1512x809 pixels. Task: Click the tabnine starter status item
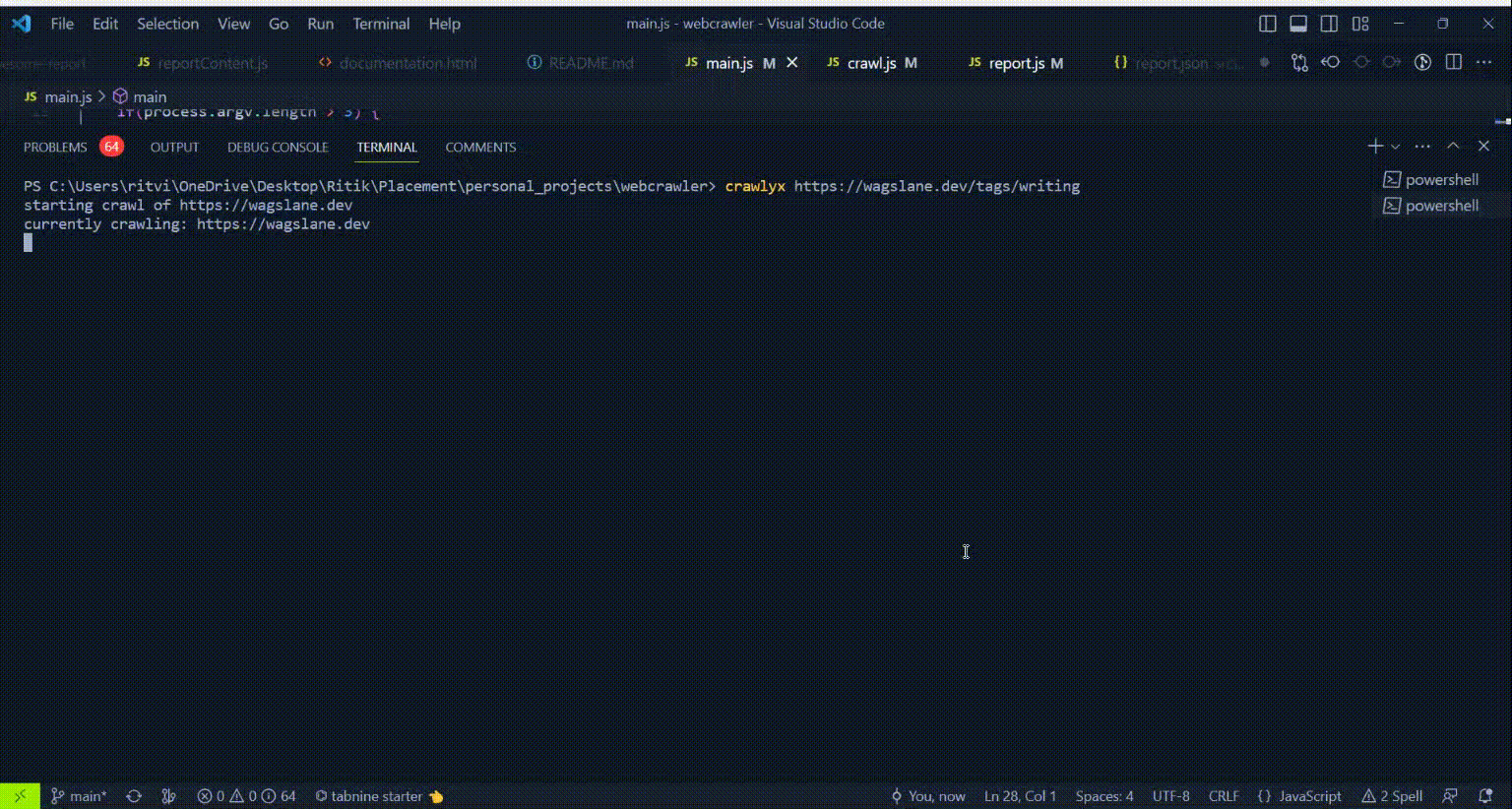(379, 796)
